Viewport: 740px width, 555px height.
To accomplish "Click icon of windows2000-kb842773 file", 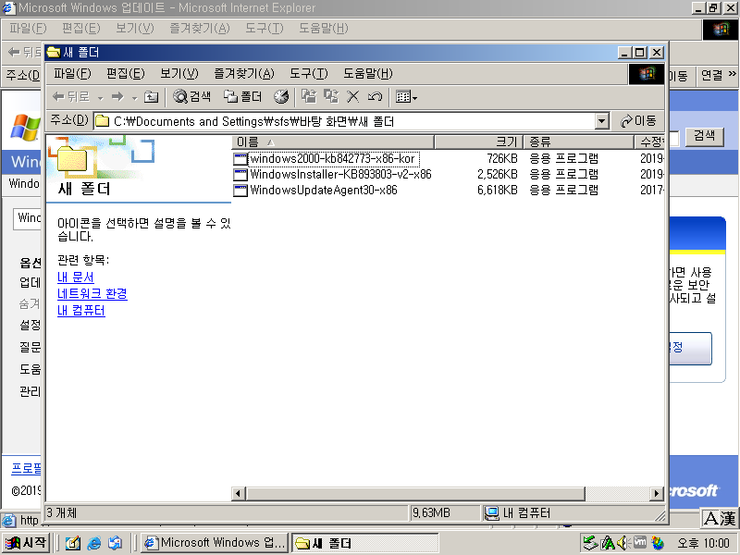I will (240, 159).
